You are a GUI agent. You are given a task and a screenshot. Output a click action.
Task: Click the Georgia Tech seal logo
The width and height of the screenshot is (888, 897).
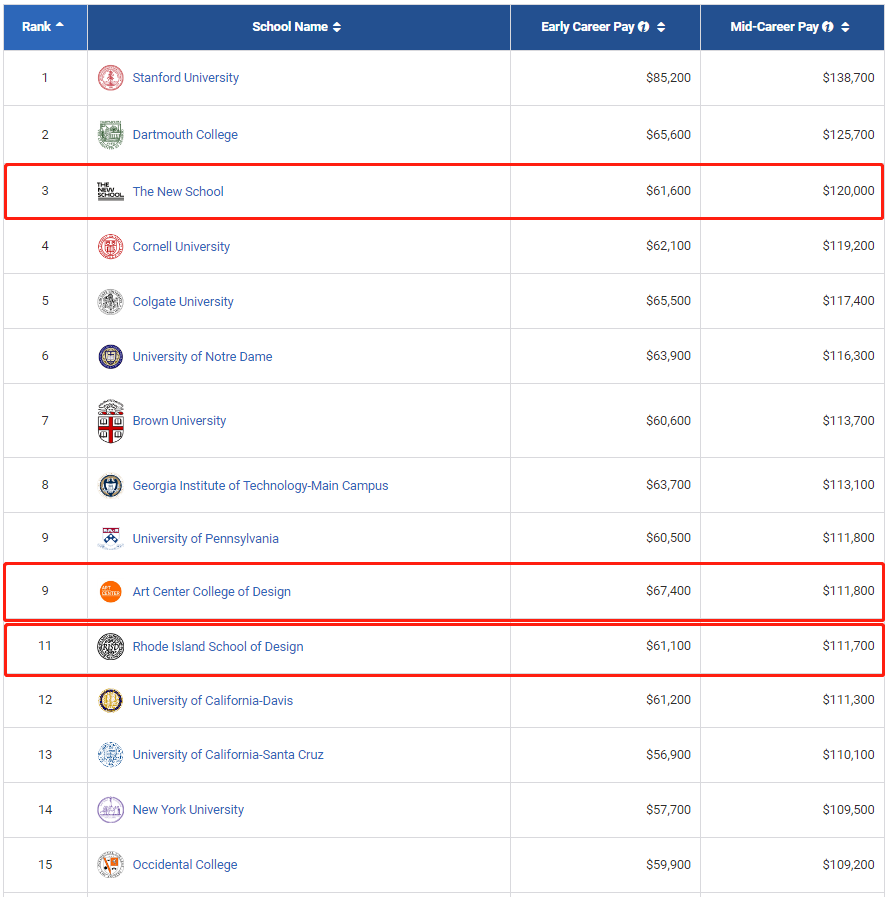point(110,485)
